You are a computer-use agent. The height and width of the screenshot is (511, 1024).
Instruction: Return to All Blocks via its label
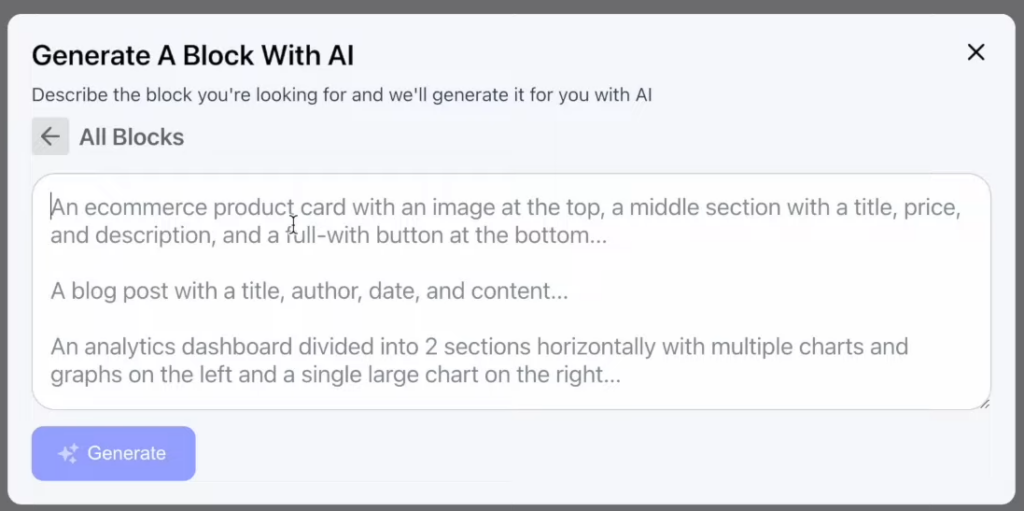131,137
